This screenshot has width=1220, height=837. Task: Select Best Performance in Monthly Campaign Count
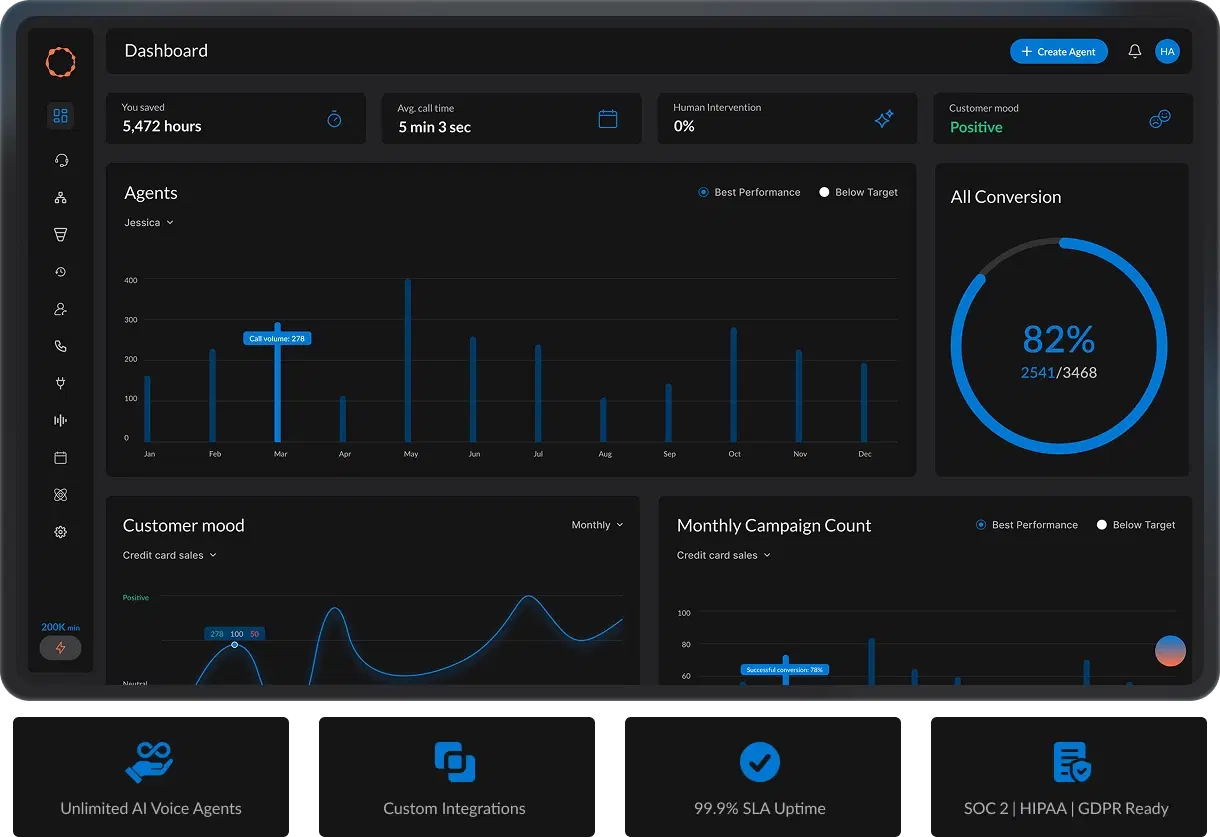[x=1027, y=524]
